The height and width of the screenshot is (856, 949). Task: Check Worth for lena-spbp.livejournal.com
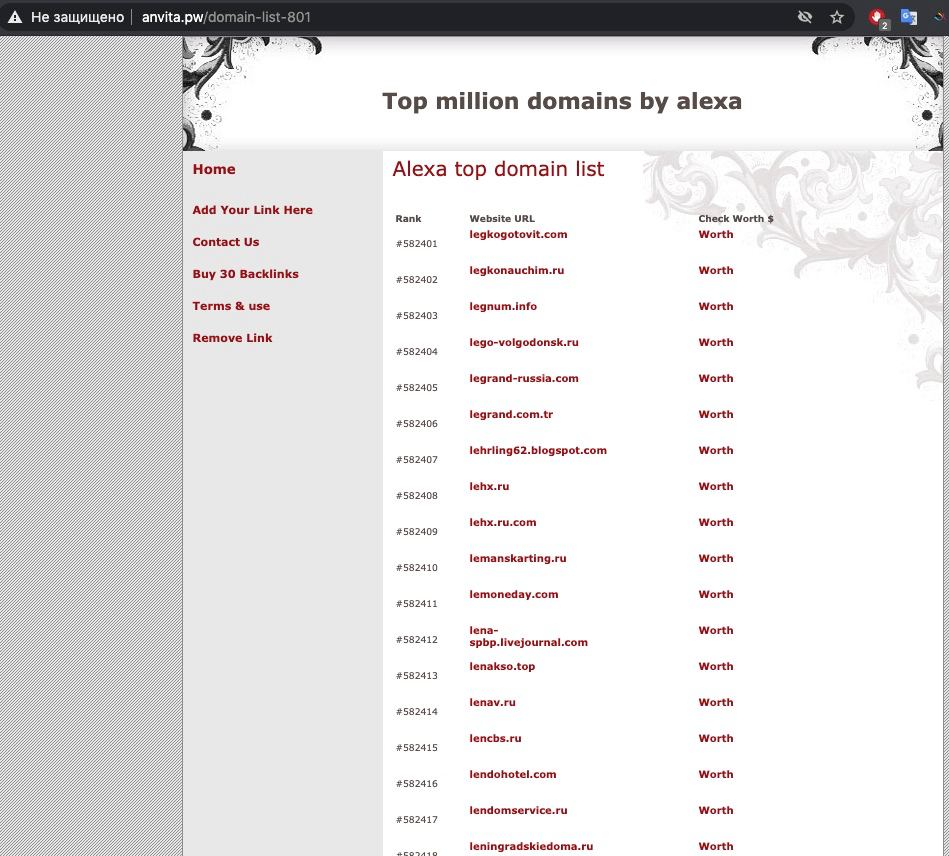715,631
